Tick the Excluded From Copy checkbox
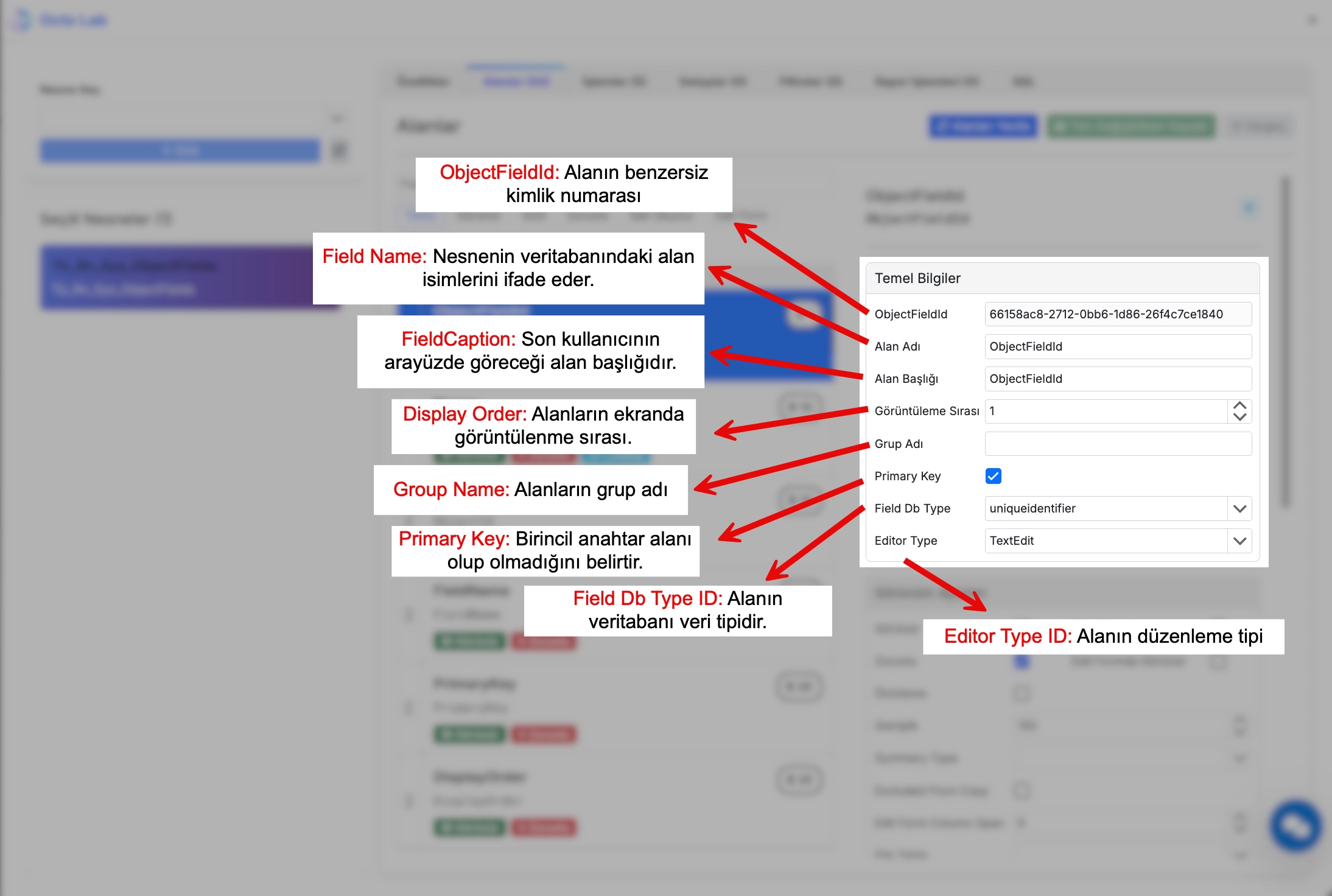The width and height of the screenshot is (1332, 896). (1022, 790)
